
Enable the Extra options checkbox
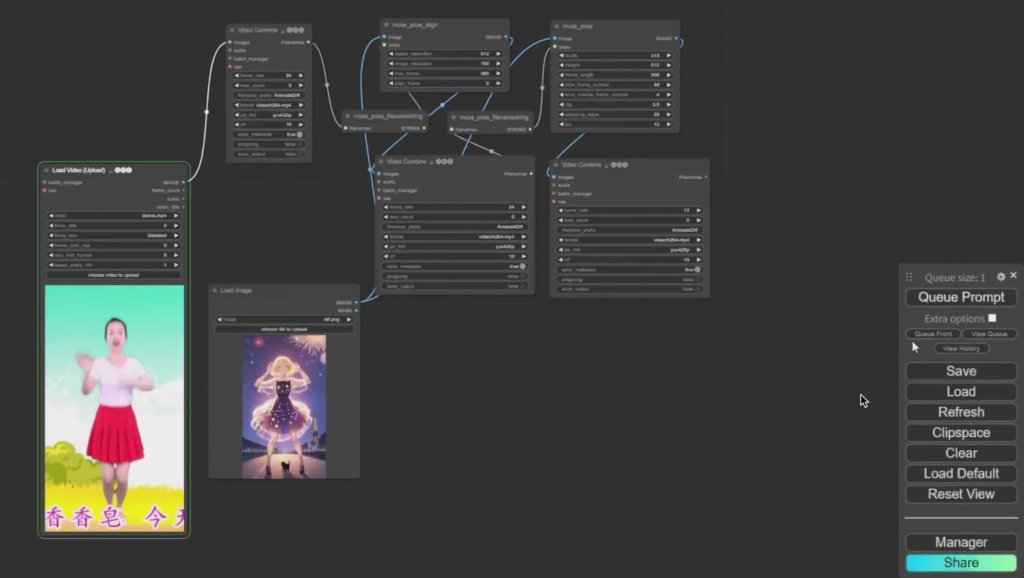[992, 318]
